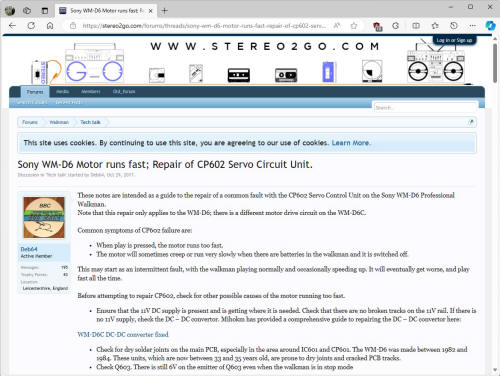Activate the Read aloud icon in address bar
The width and height of the screenshot is (500, 376).
[x=337, y=26]
